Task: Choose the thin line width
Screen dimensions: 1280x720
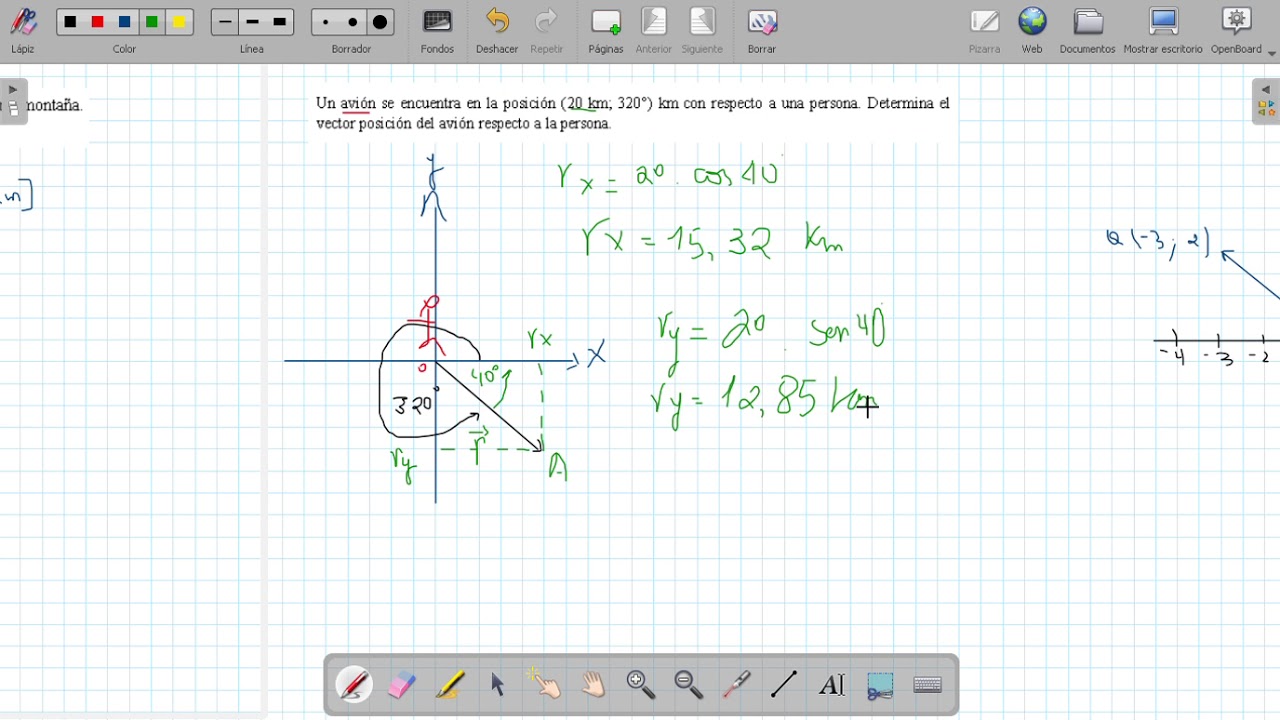Action: [x=225, y=22]
